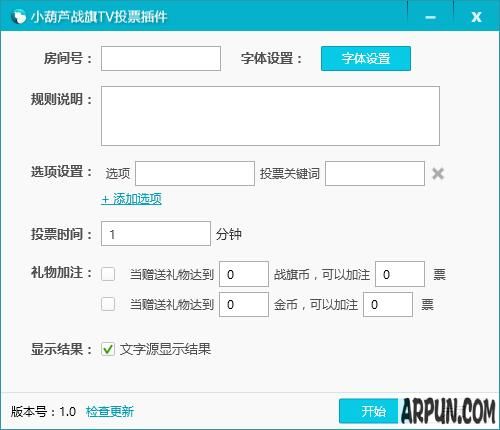Focus the 选项 name input box
This screenshot has height=430, width=500.
tap(195, 173)
